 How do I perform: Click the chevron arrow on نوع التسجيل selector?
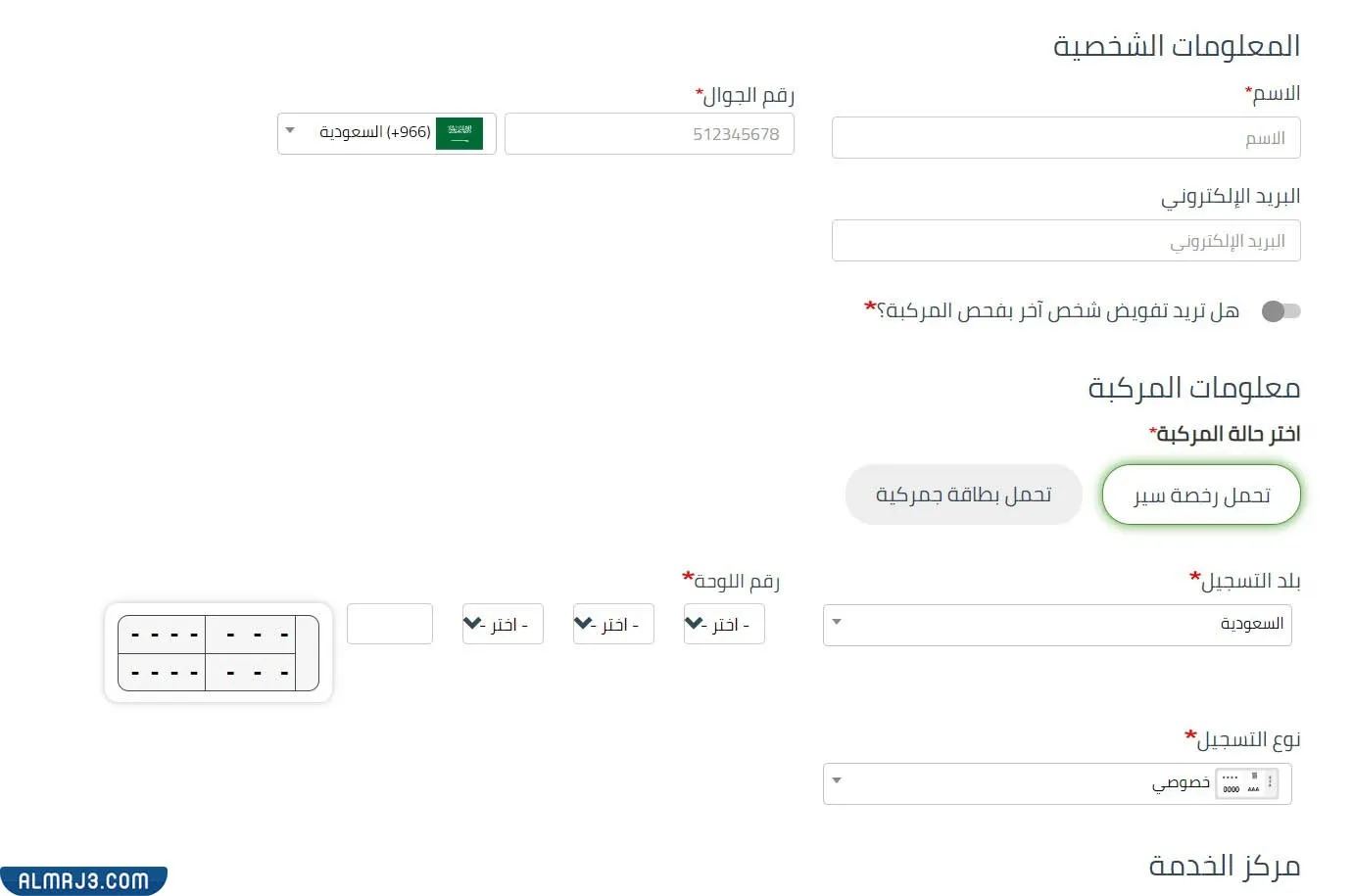[x=836, y=779]
